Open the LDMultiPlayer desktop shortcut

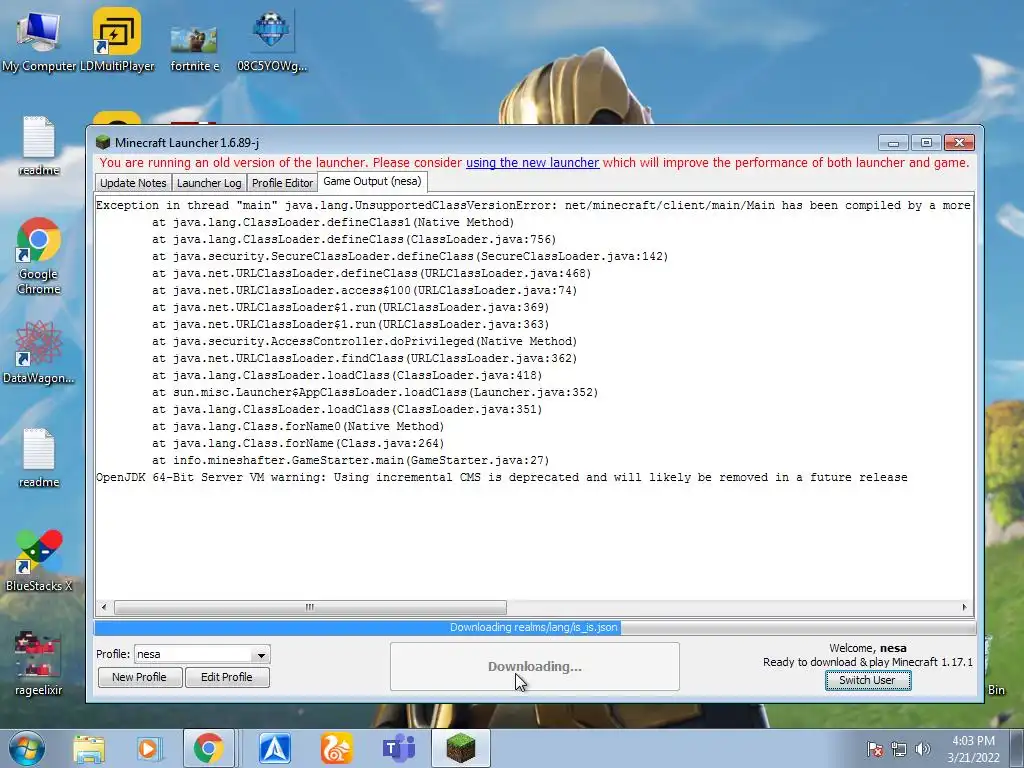(x=117, y=39)
